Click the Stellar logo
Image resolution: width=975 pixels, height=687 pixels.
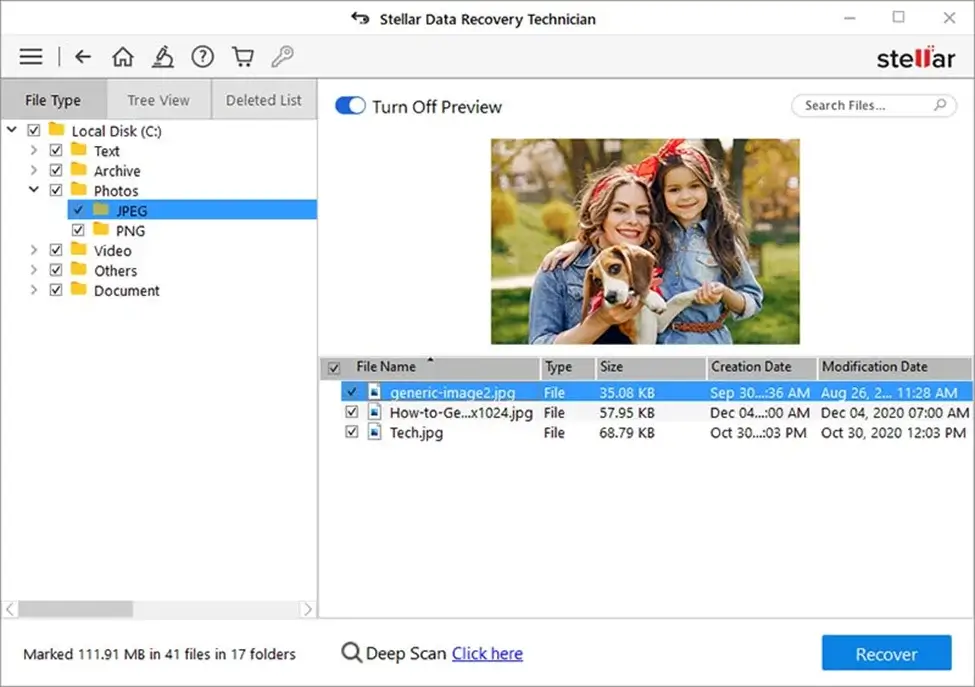click(918, 57)
